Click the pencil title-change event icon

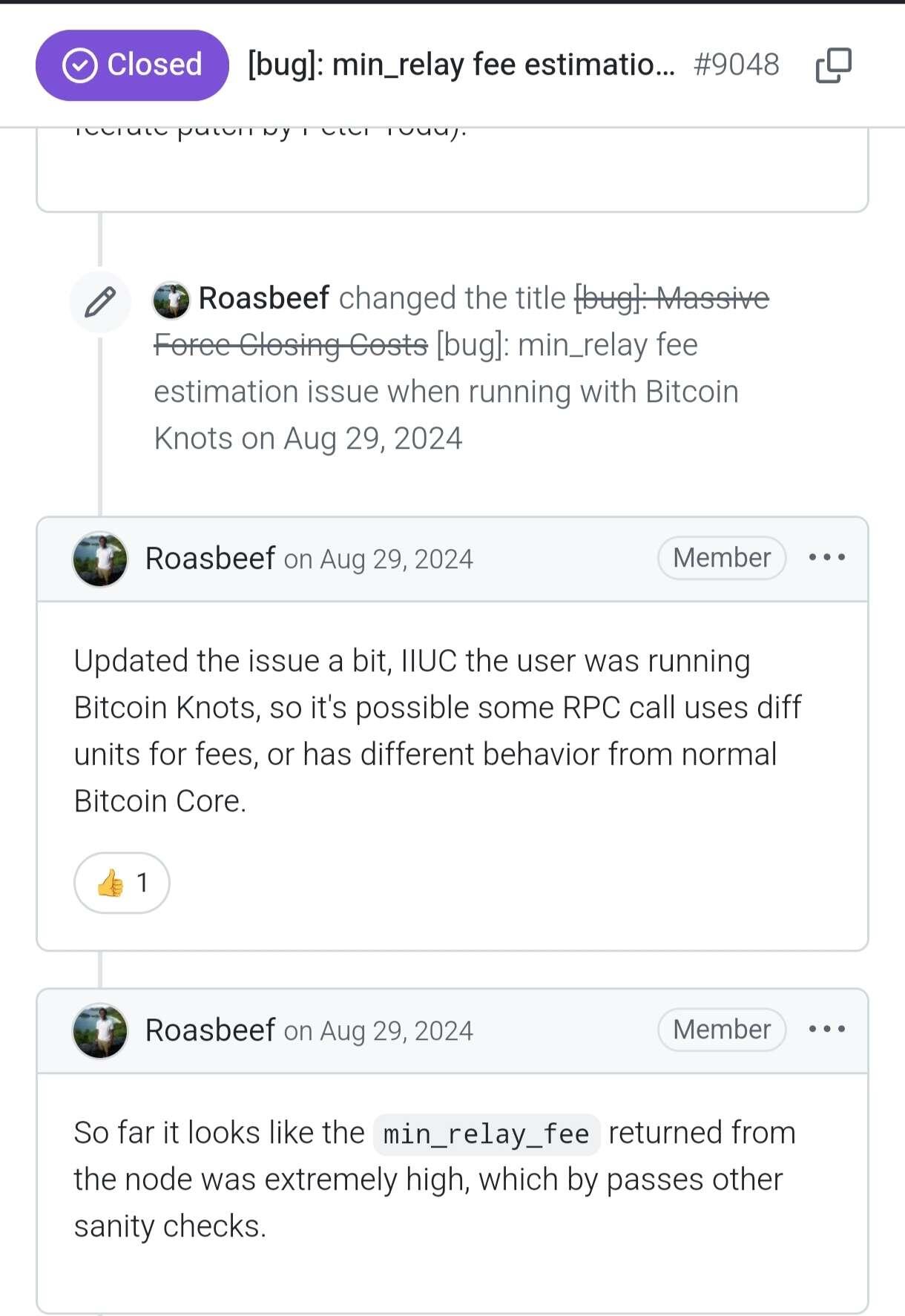tap(100, 301)
